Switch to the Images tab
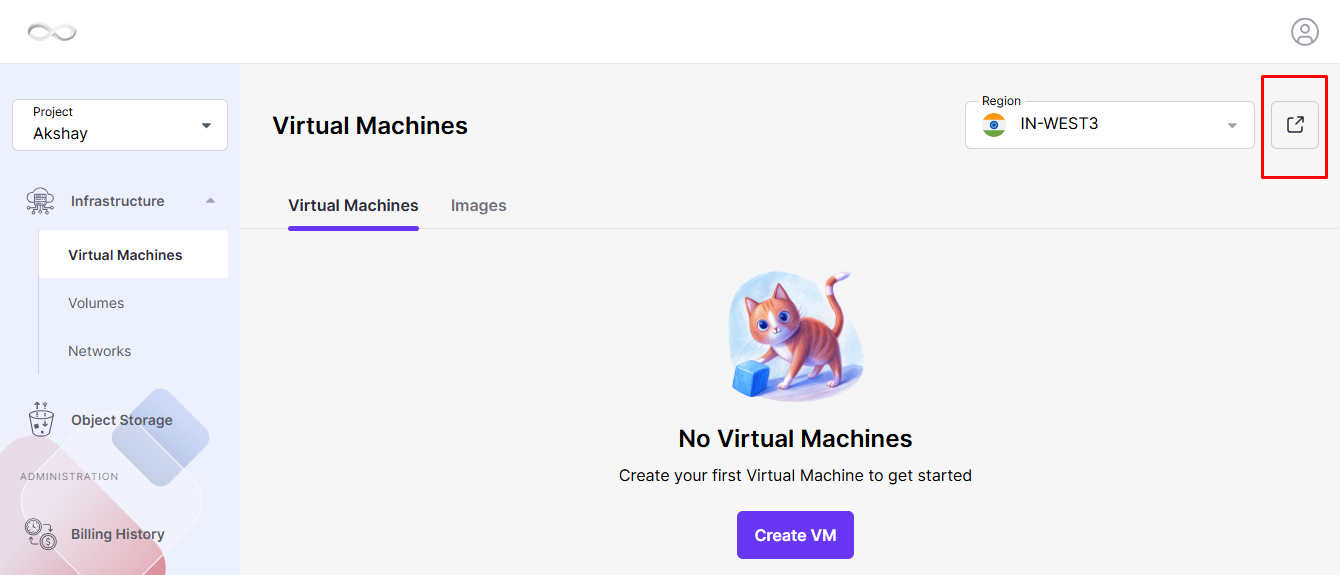The height and width of the screenshot is (575, 1340). coord(479,205)
